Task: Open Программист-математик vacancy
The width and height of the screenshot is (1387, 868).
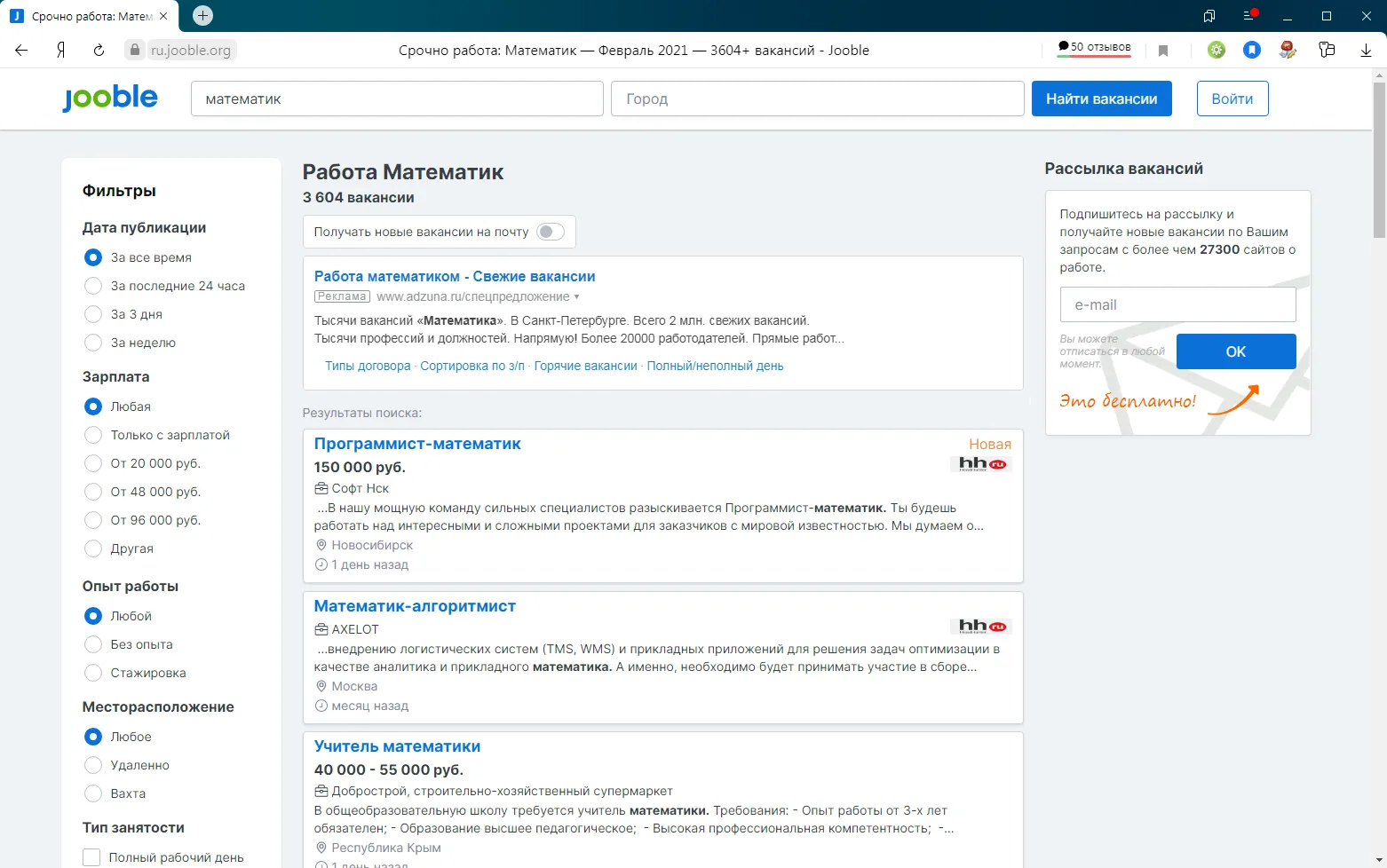Action: point(417,444)
